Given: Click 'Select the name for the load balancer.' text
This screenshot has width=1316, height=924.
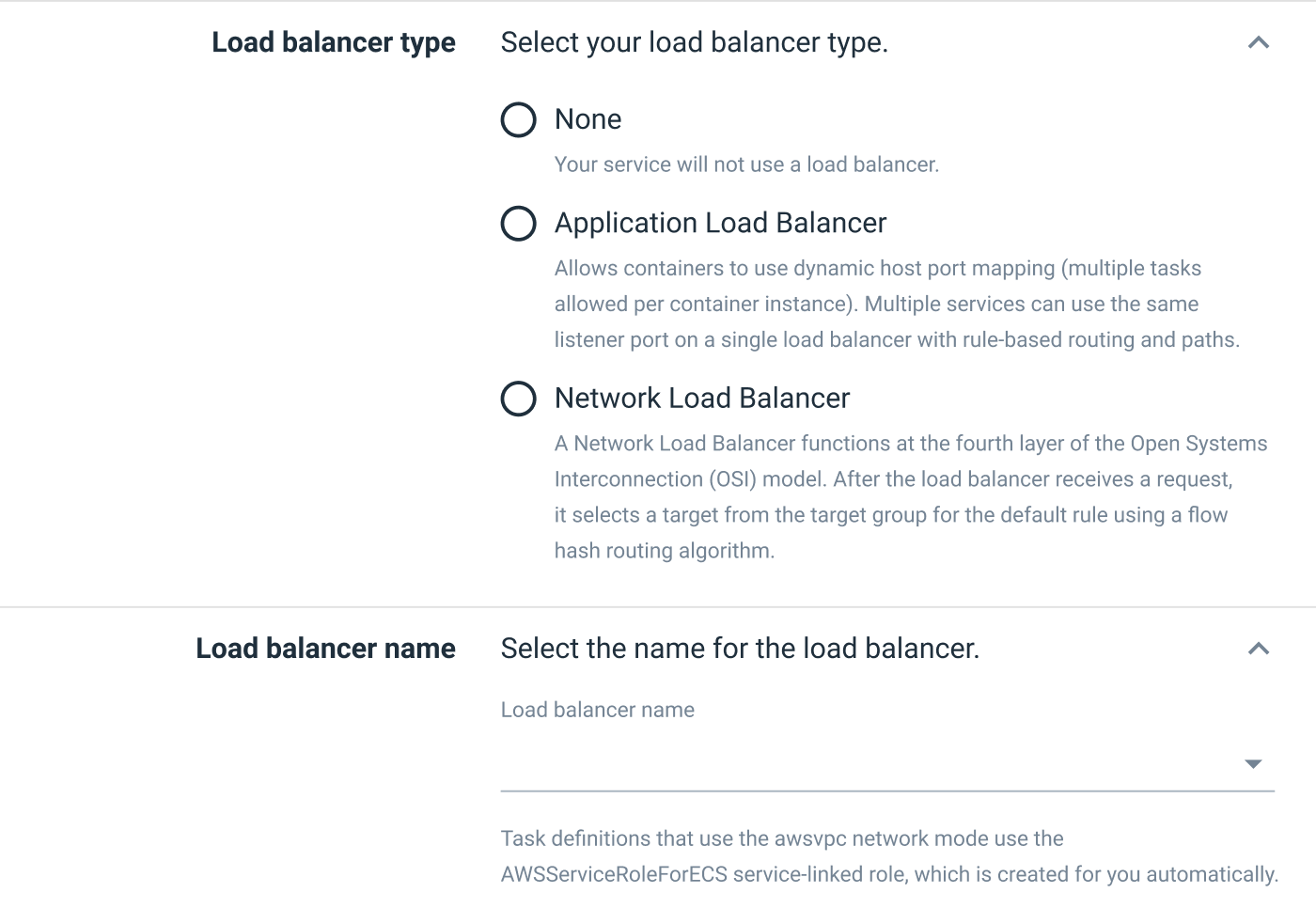Looking at the screenshot, I should tap(740, 649).
